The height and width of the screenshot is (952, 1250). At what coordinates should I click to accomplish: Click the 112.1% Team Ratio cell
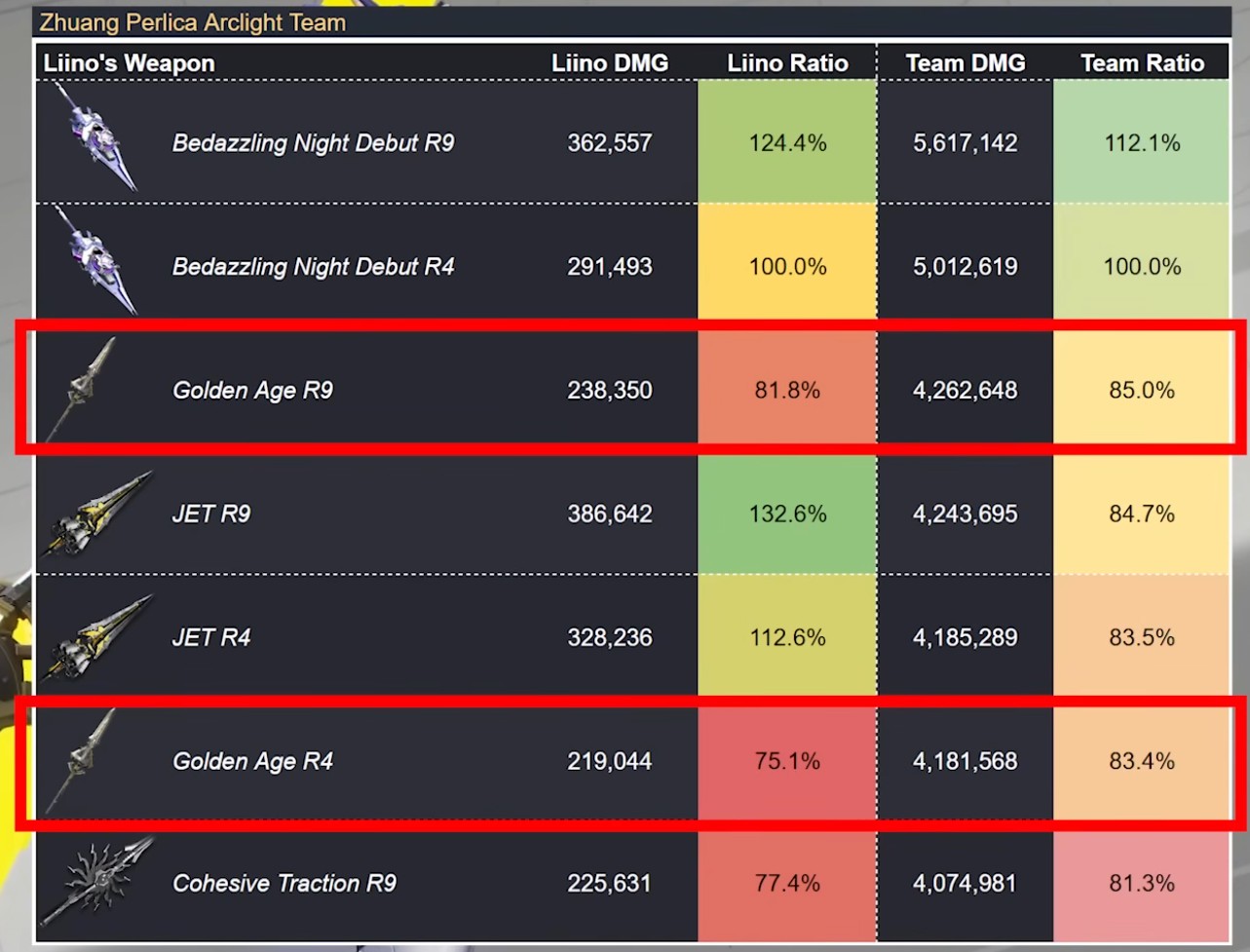[x=1142, y=142]
